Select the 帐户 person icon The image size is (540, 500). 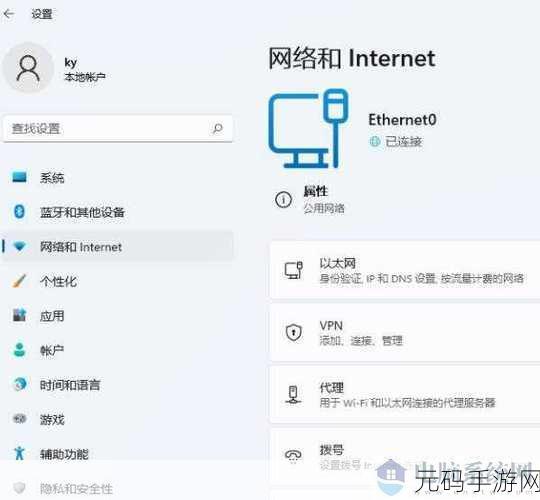coord(19,350)
